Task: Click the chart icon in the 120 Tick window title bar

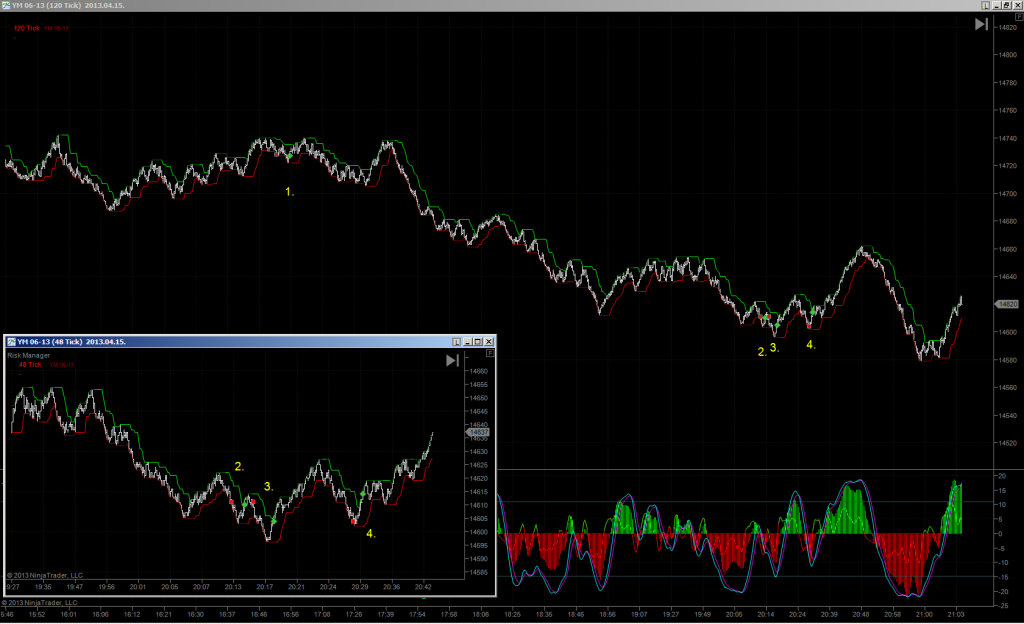Action: pos(6,5)
